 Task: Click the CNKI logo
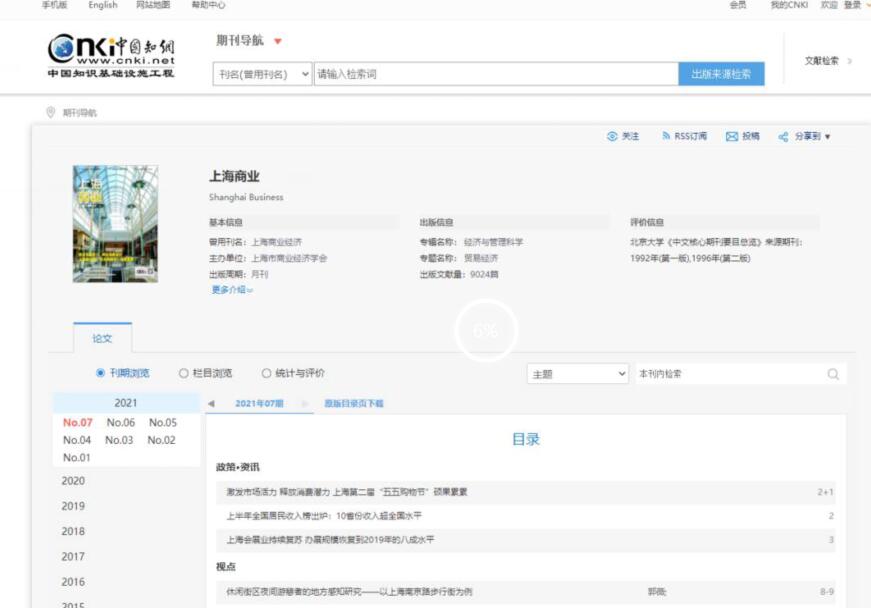click(111, 56)
